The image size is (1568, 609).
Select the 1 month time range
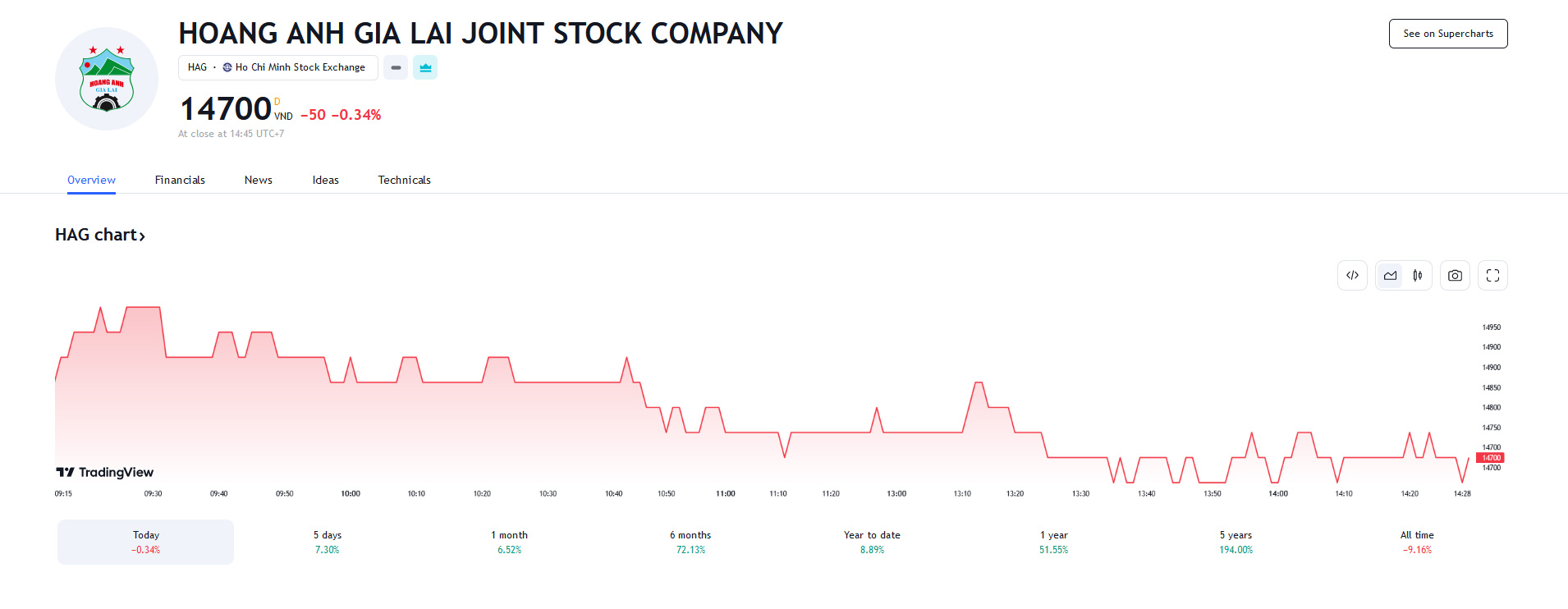(x=509, y=542)
